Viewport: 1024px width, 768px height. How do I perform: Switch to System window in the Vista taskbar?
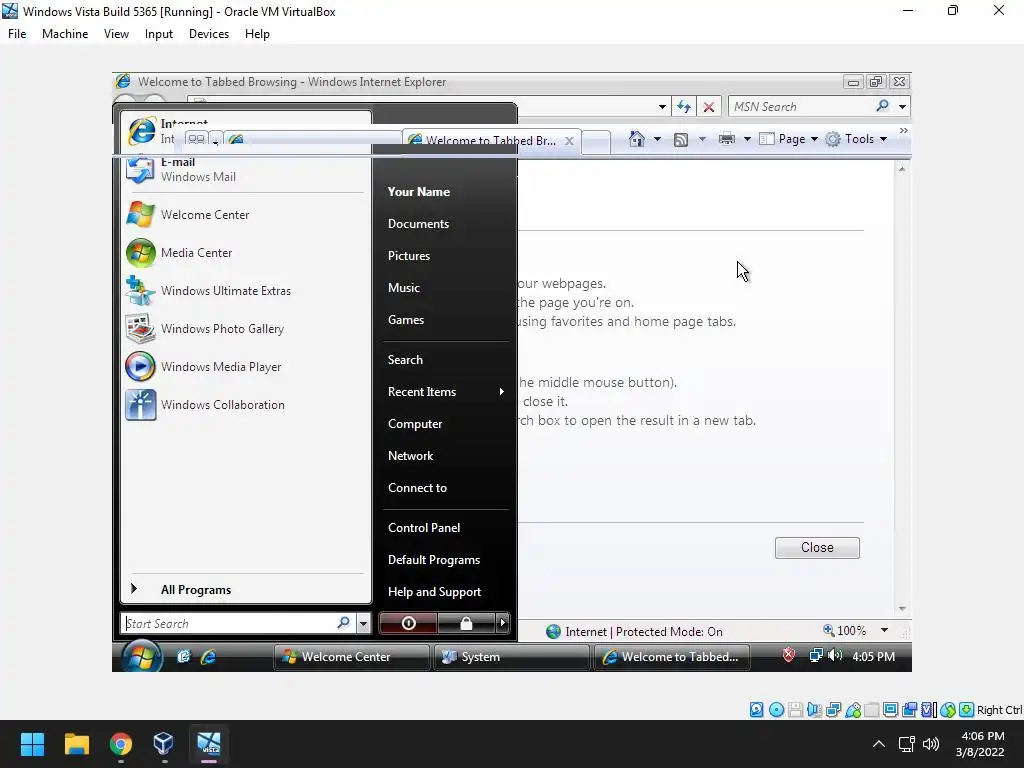point(511,657)
